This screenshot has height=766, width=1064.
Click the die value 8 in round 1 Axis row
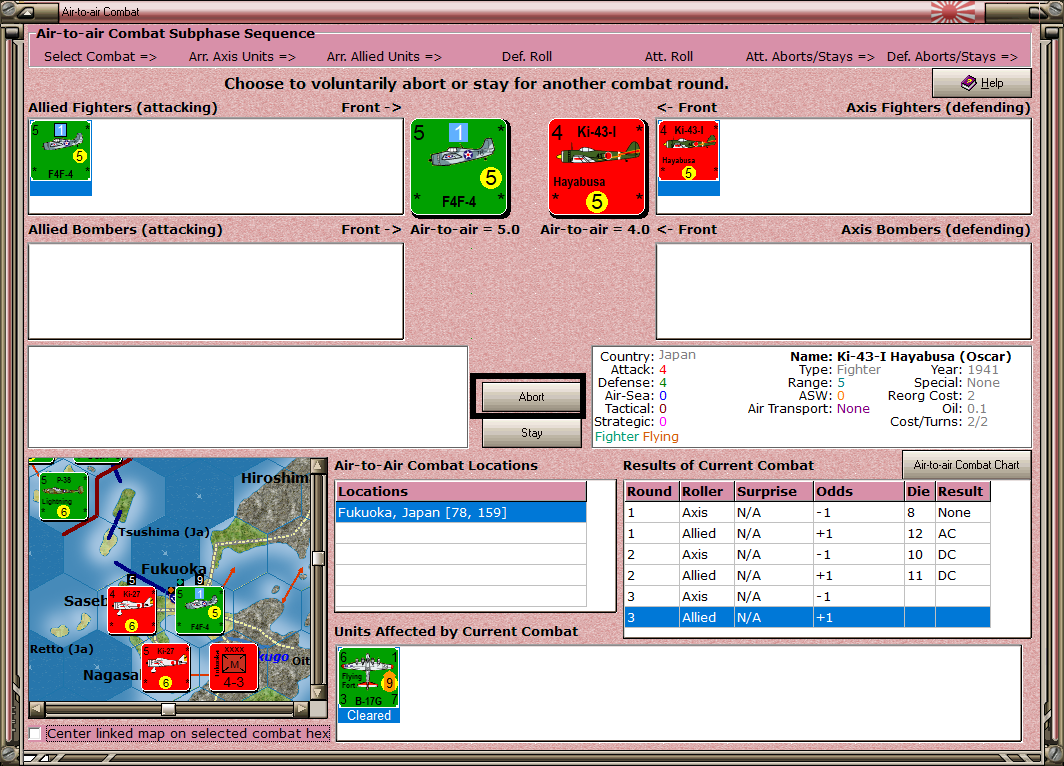(x=911, y=512)
